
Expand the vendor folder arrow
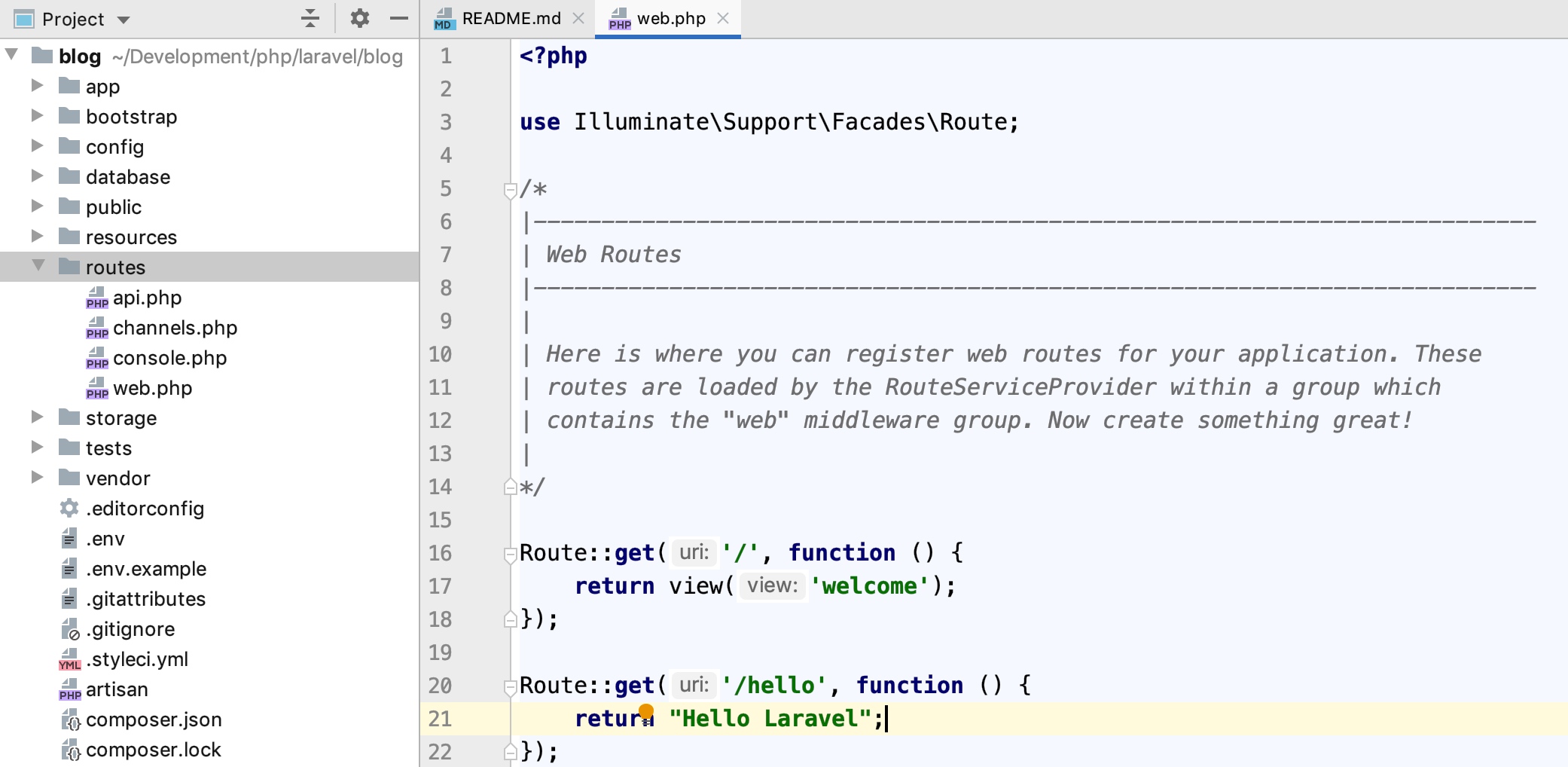37,477
